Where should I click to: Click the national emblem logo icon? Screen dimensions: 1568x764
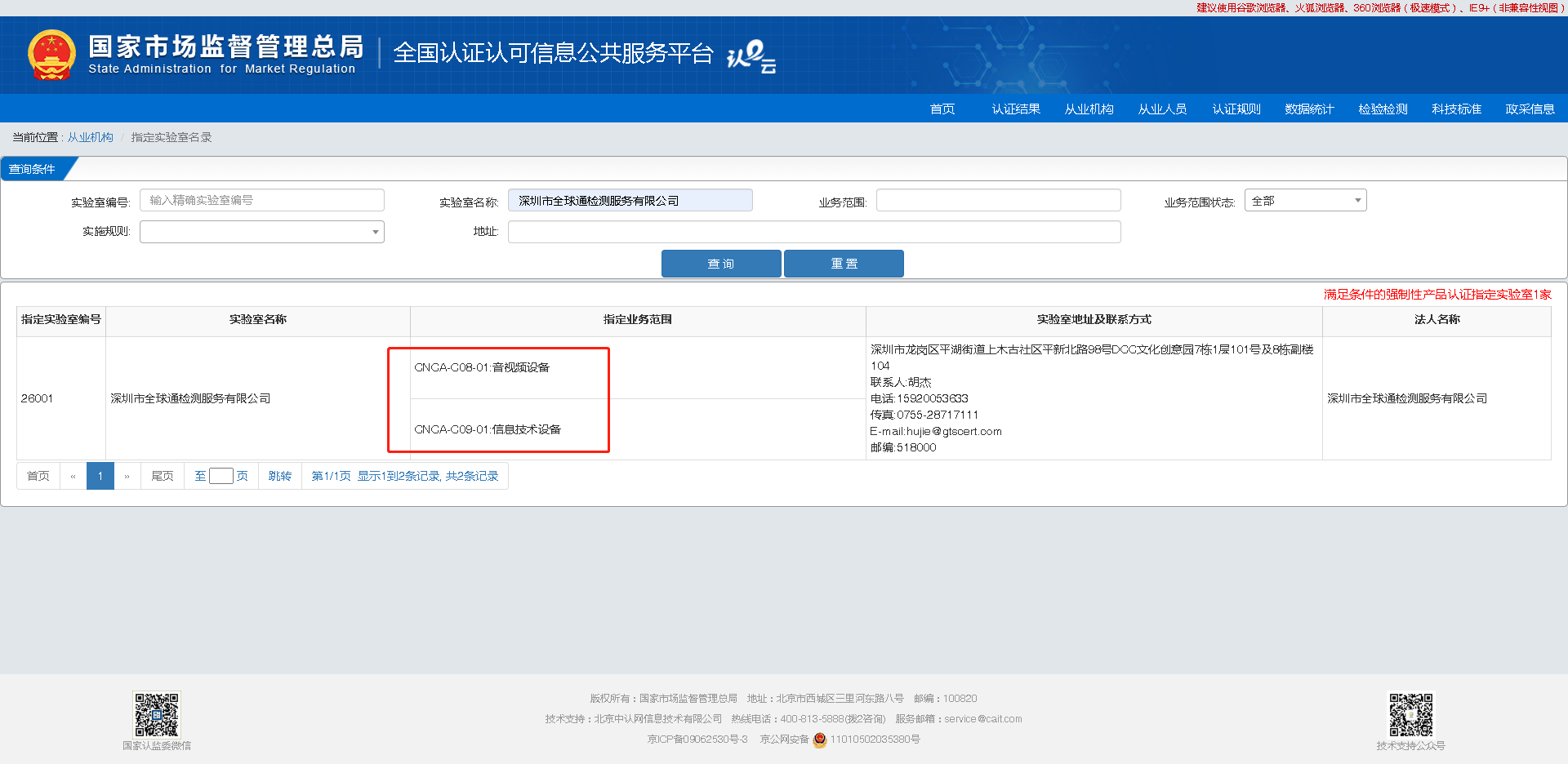(51, 55)
